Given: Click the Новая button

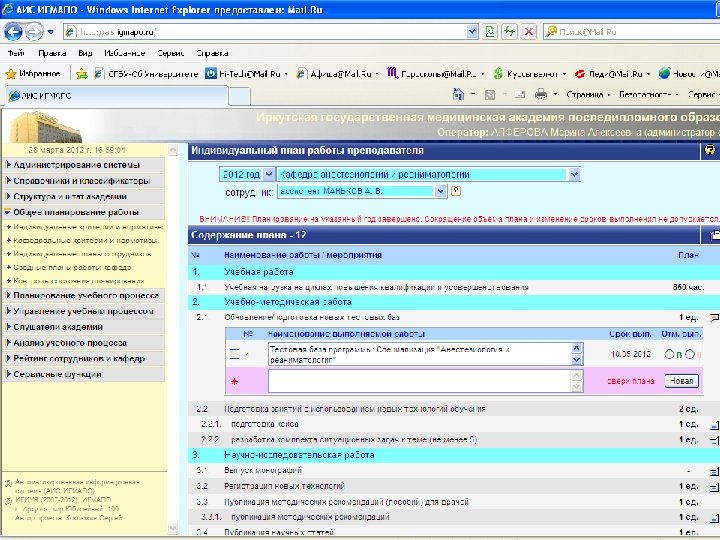Looking at the screenshot, I should (x=681, y=381).
